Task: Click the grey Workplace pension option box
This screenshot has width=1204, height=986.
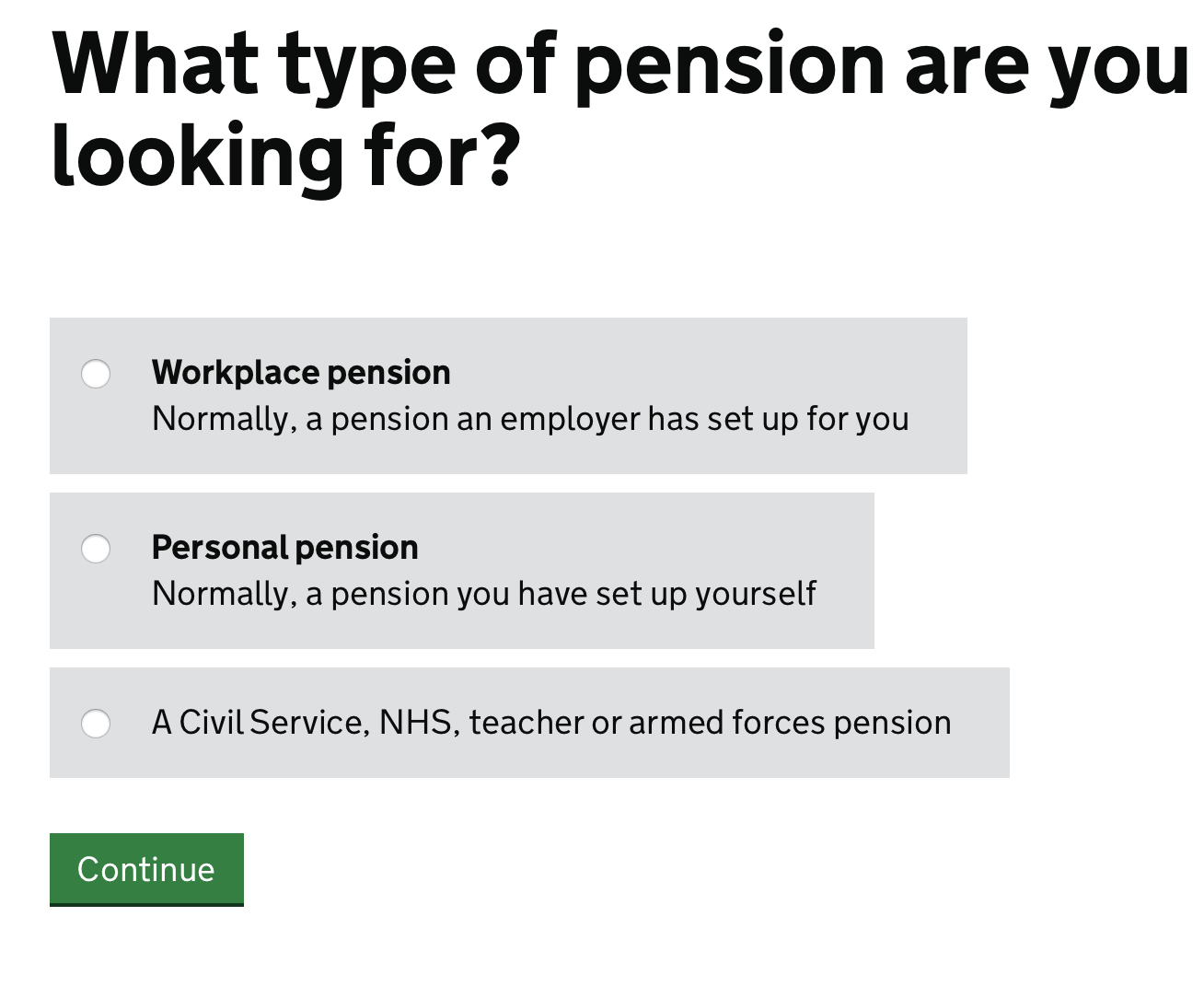Action: (507, 396)
